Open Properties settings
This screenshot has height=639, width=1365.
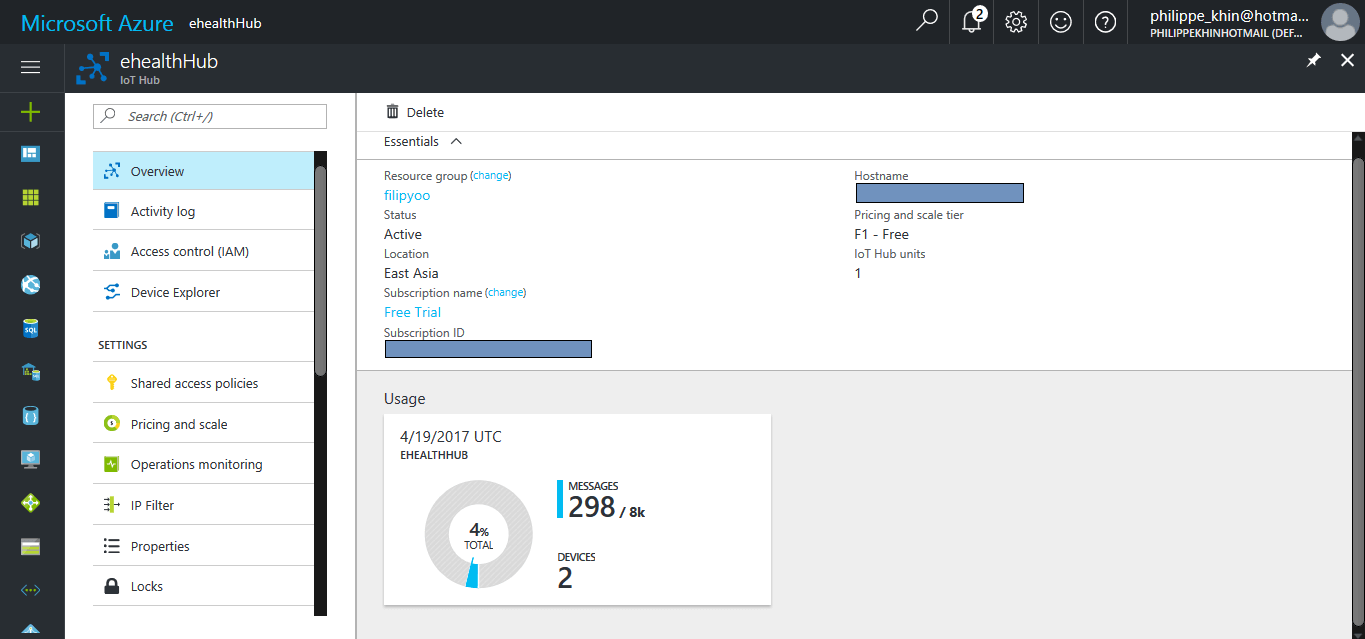tap(203, 546)
